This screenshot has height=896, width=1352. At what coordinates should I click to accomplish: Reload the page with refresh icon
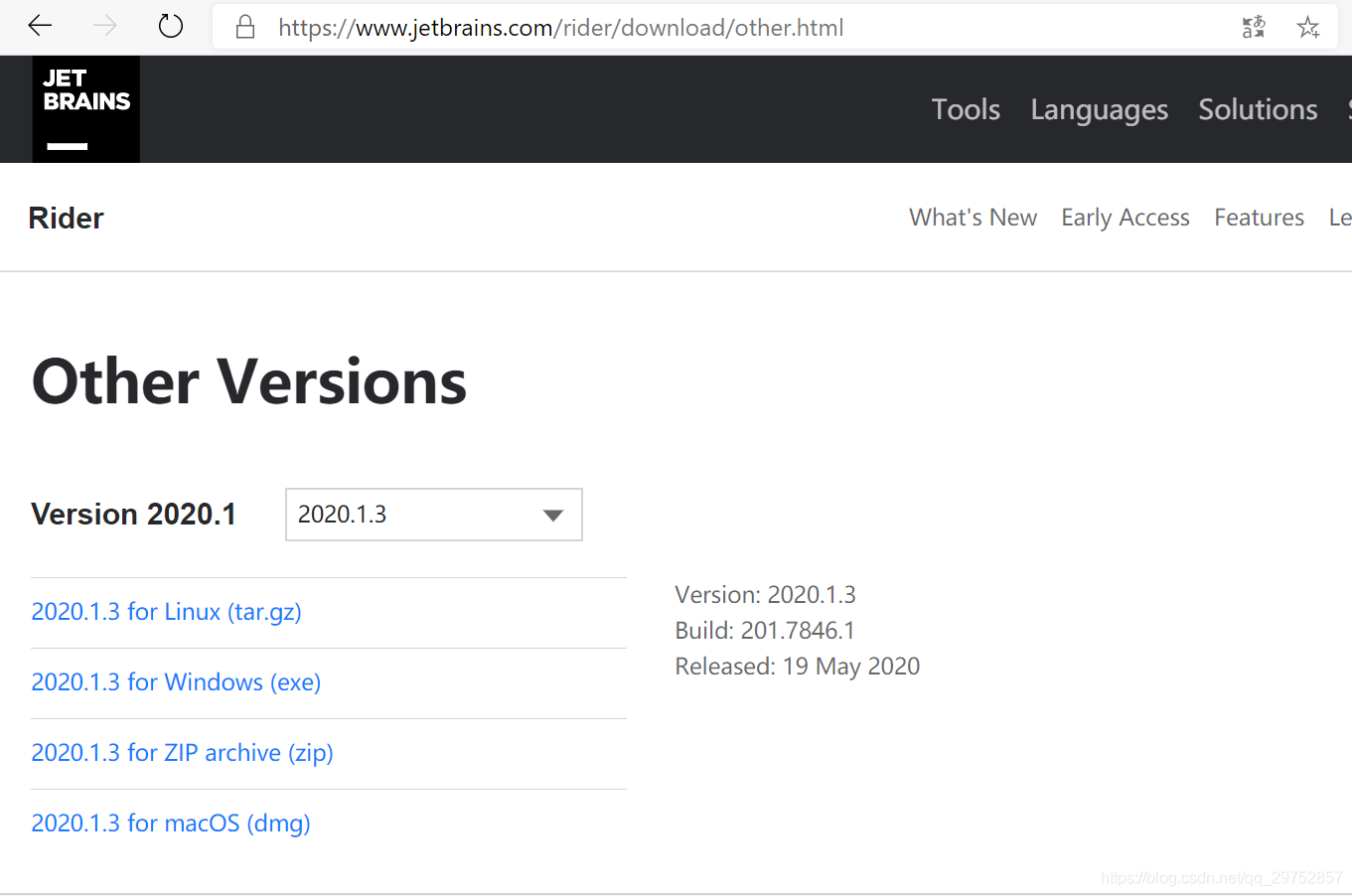pyautogui.click(x=171, y=26)
